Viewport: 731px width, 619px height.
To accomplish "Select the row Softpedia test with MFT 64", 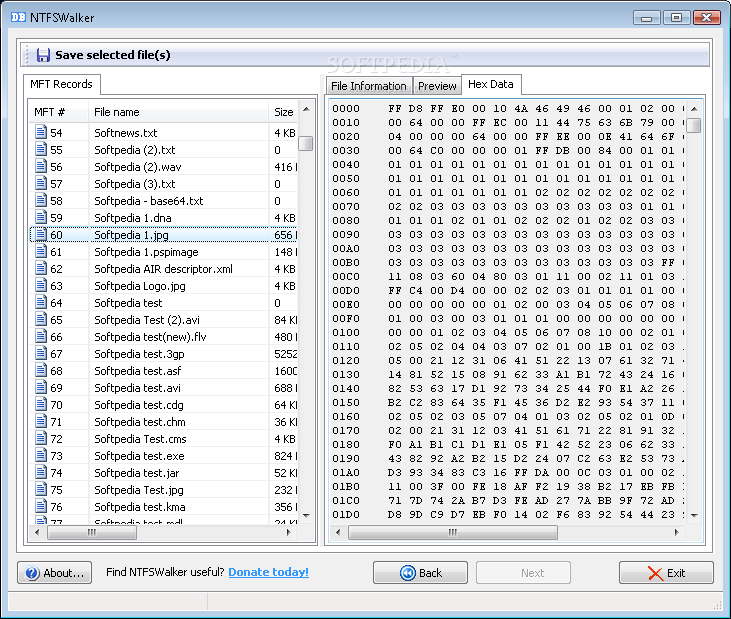I will 164,303.
